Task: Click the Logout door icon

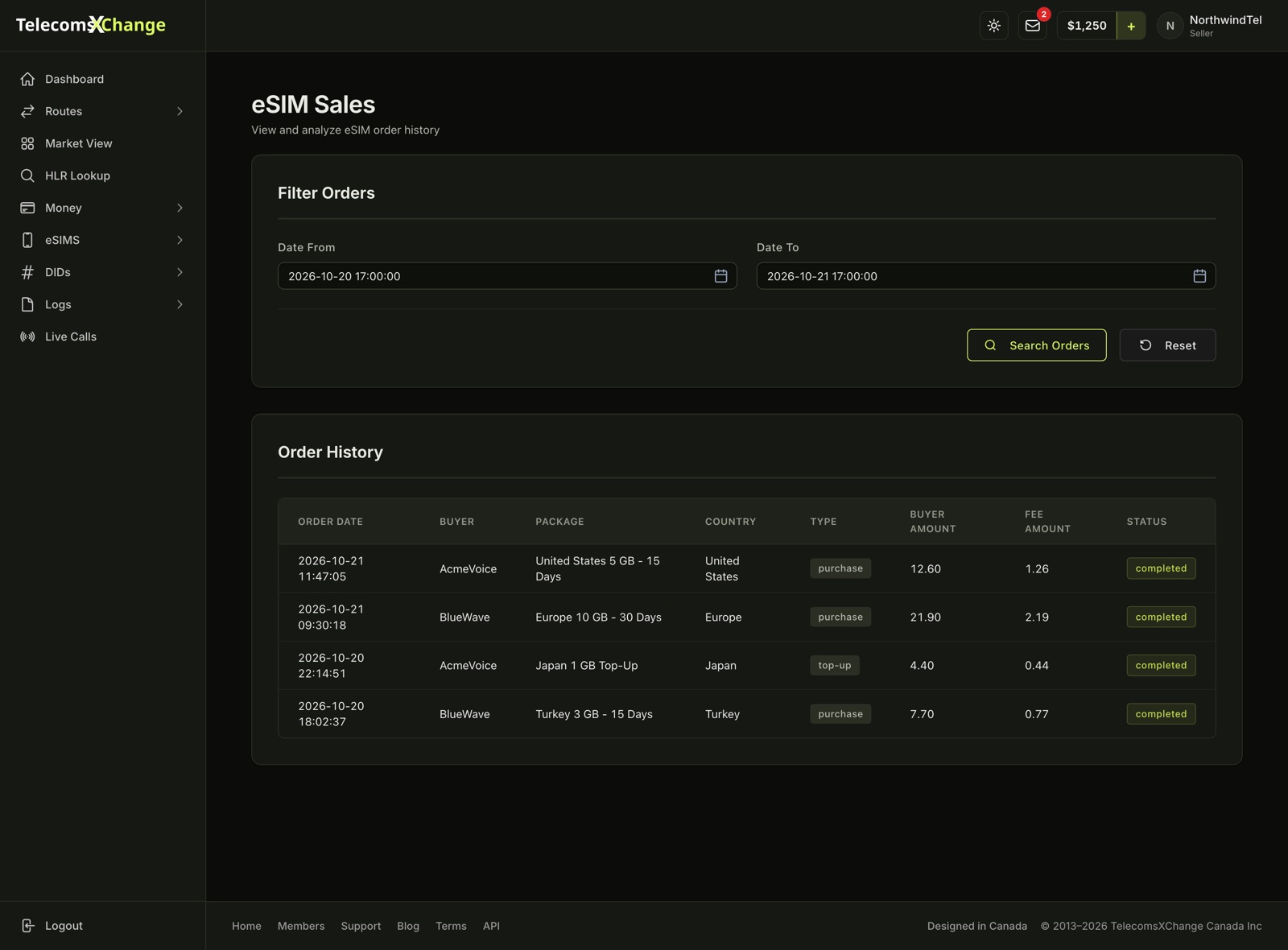Action: [x=27, y=926]
